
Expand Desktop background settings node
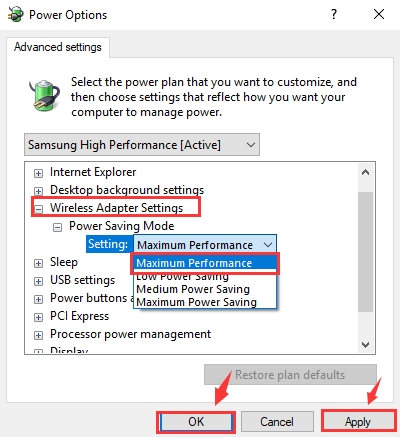(x=38, y=191)
